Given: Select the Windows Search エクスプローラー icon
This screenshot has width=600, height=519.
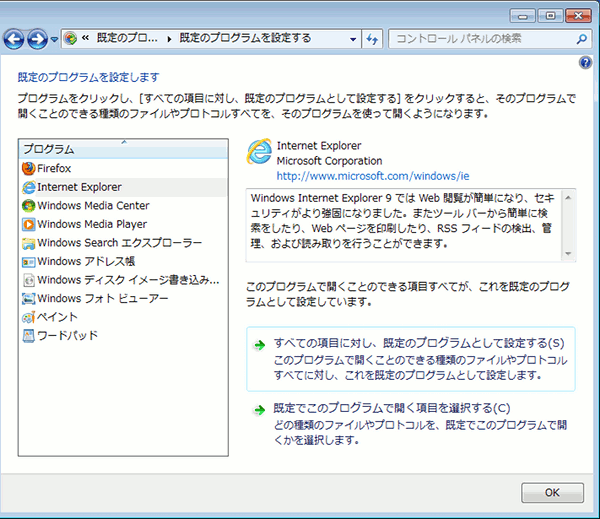Looking at the screenshot, I should tap(28, 243).
